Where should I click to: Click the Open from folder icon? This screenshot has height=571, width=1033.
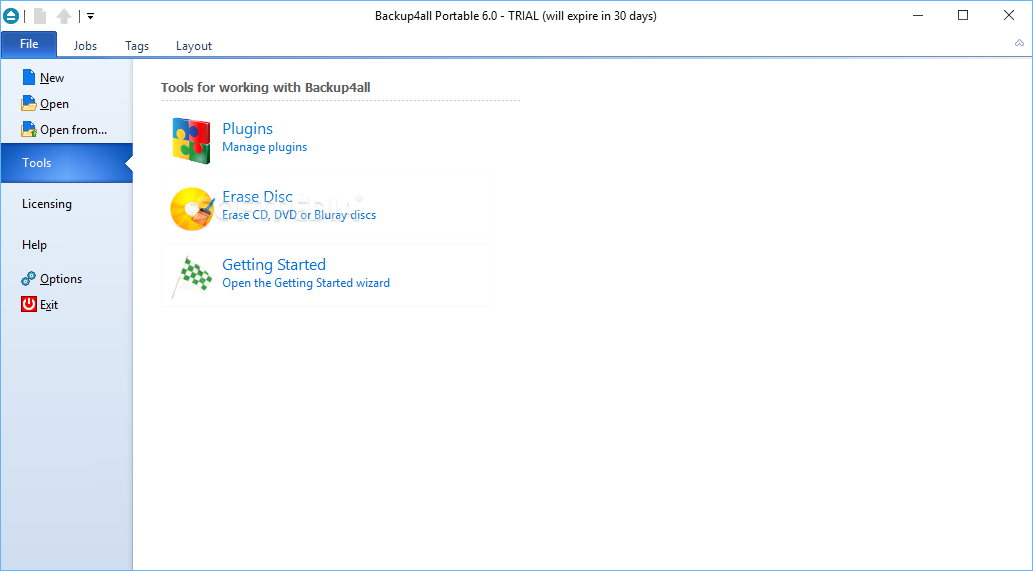(x=28, y=129)
